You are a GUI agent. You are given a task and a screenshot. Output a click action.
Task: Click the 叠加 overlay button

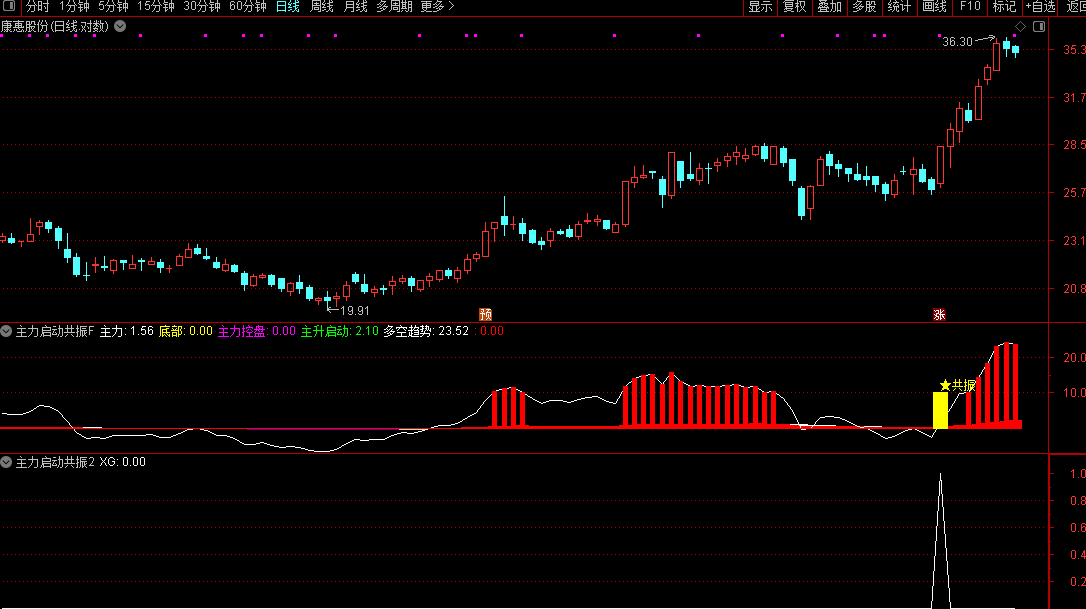tap(830, 7)
